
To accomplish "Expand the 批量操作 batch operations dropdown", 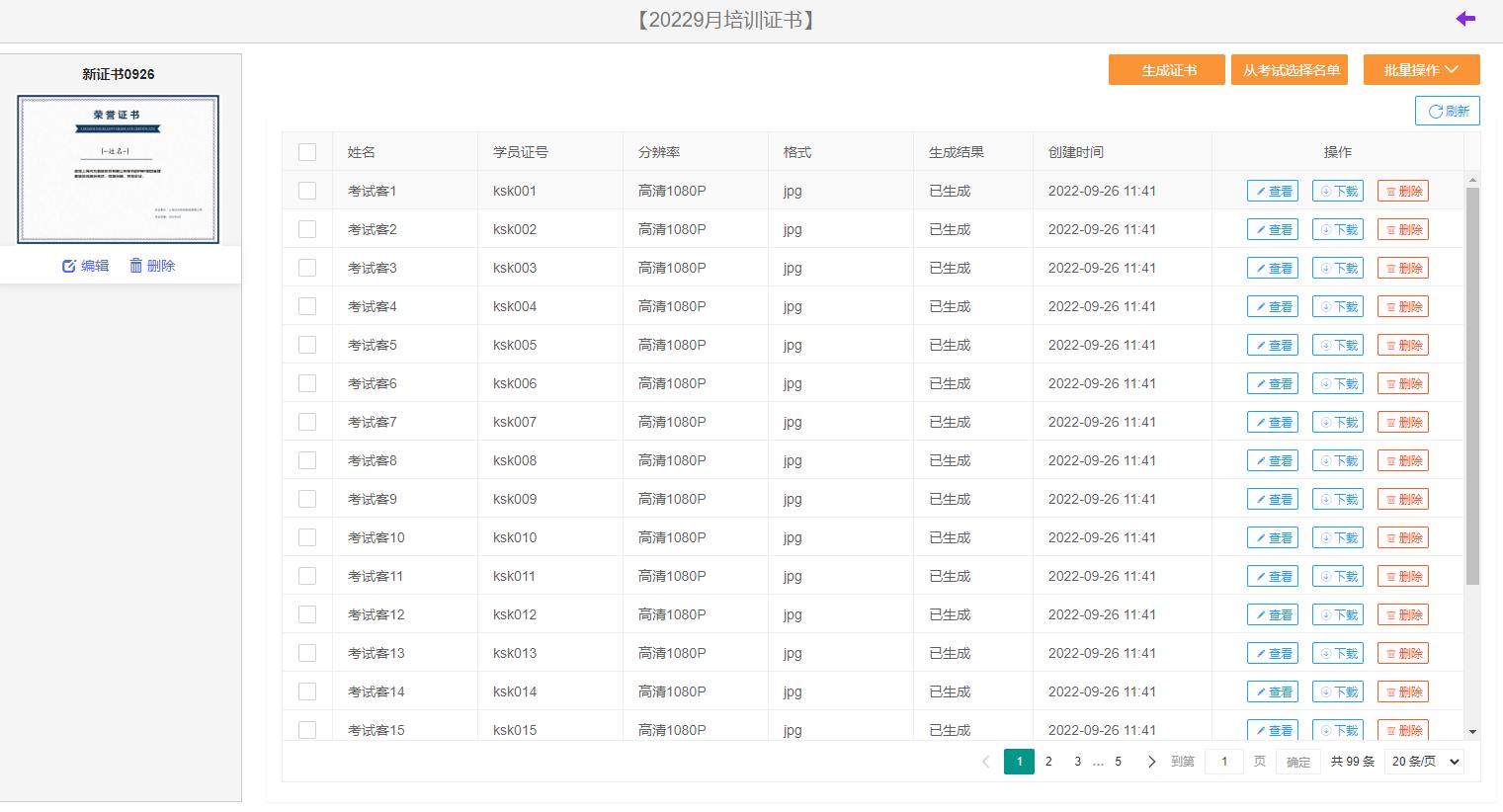I will click(1421, 70).
